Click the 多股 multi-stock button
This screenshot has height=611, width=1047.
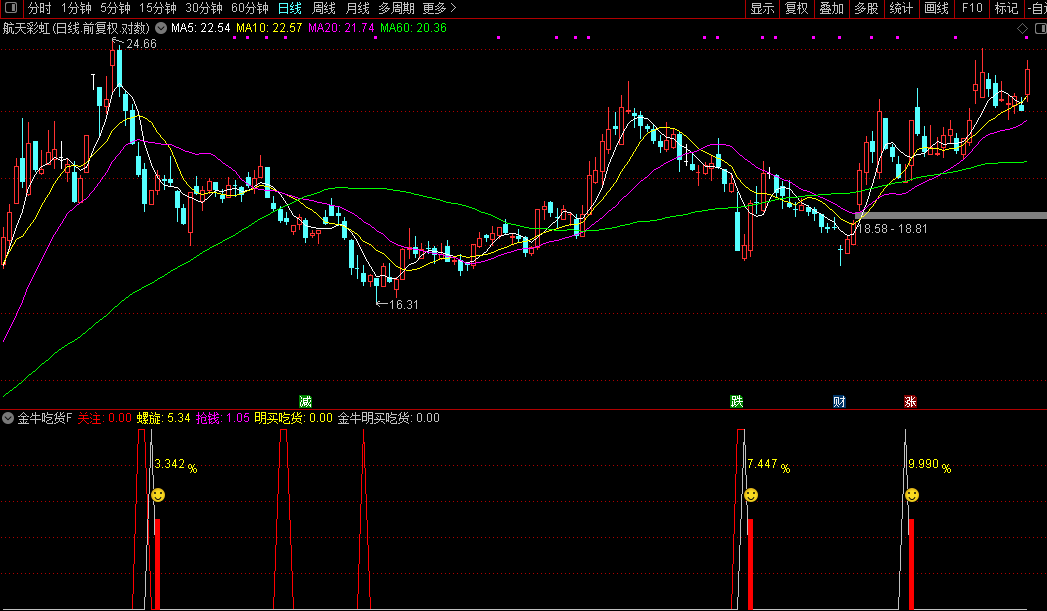[x=866, y=8]
